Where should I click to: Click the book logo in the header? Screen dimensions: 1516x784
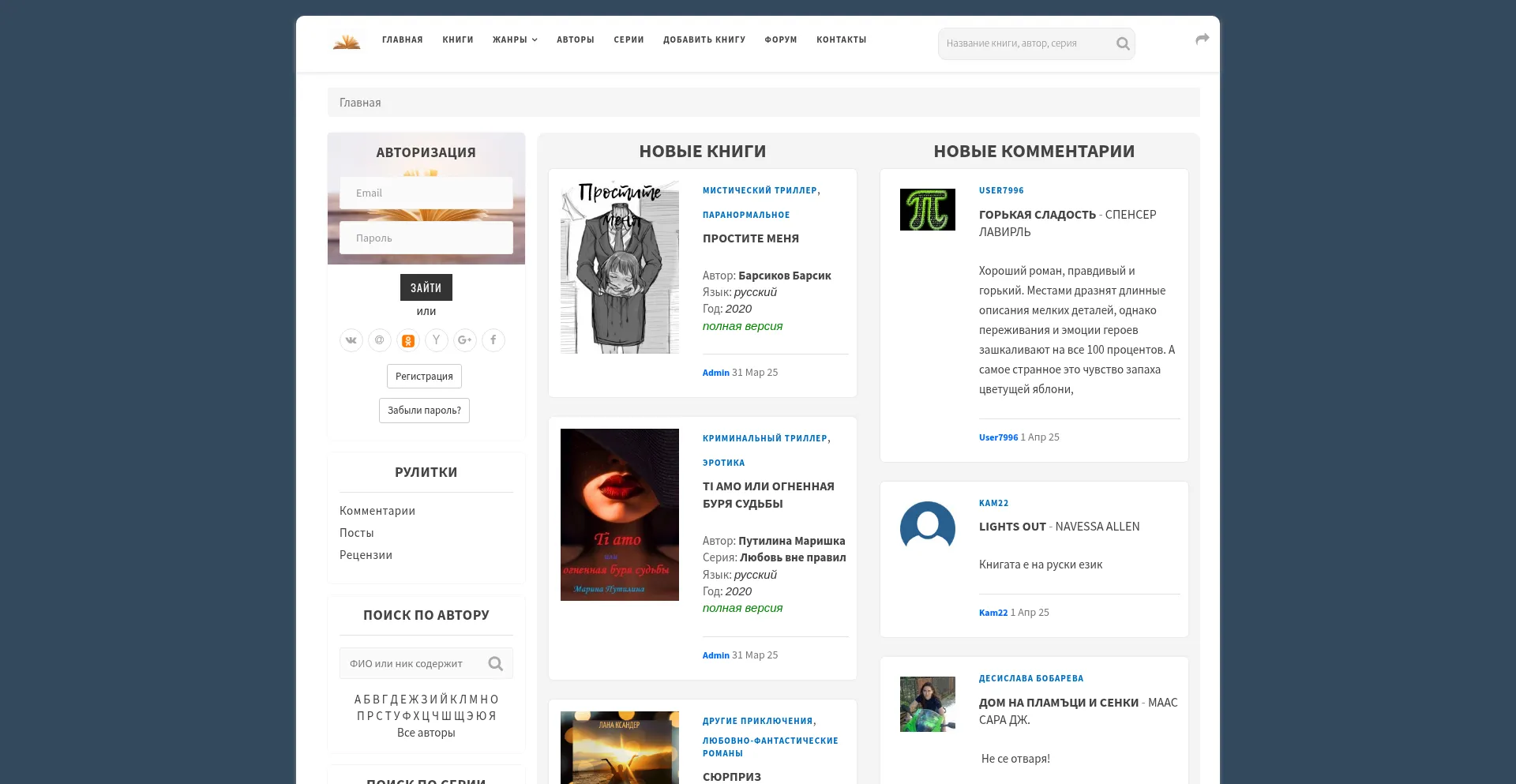pyautogui.click(x=347, y=42)
